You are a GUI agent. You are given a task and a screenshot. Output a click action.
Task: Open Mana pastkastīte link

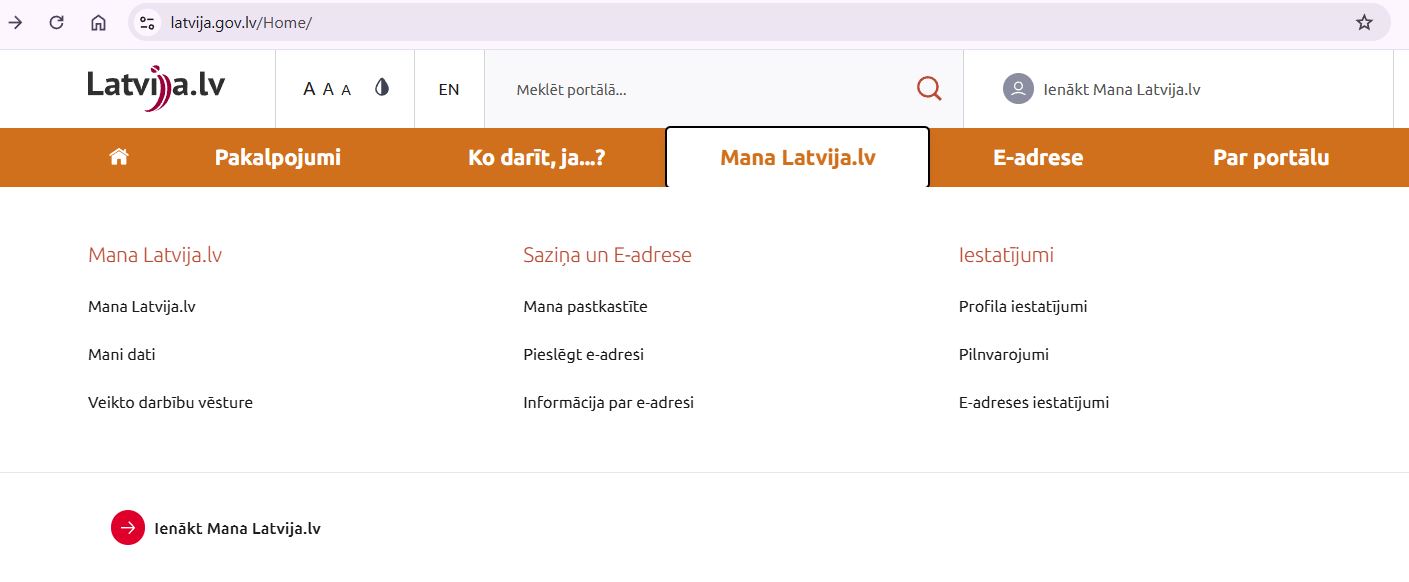585,306
